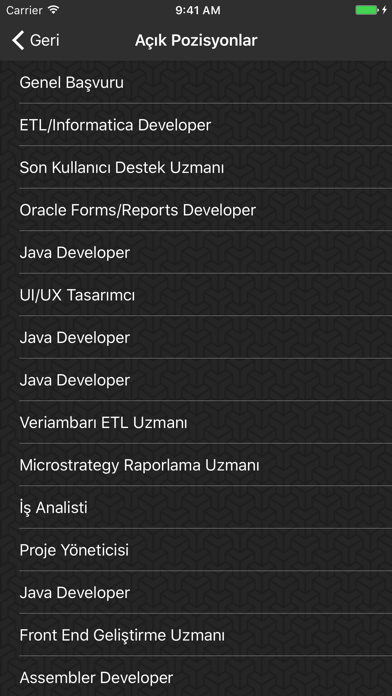
Task: Open Java Developer below Proje Yöneticisi
Action: (196, 593)
